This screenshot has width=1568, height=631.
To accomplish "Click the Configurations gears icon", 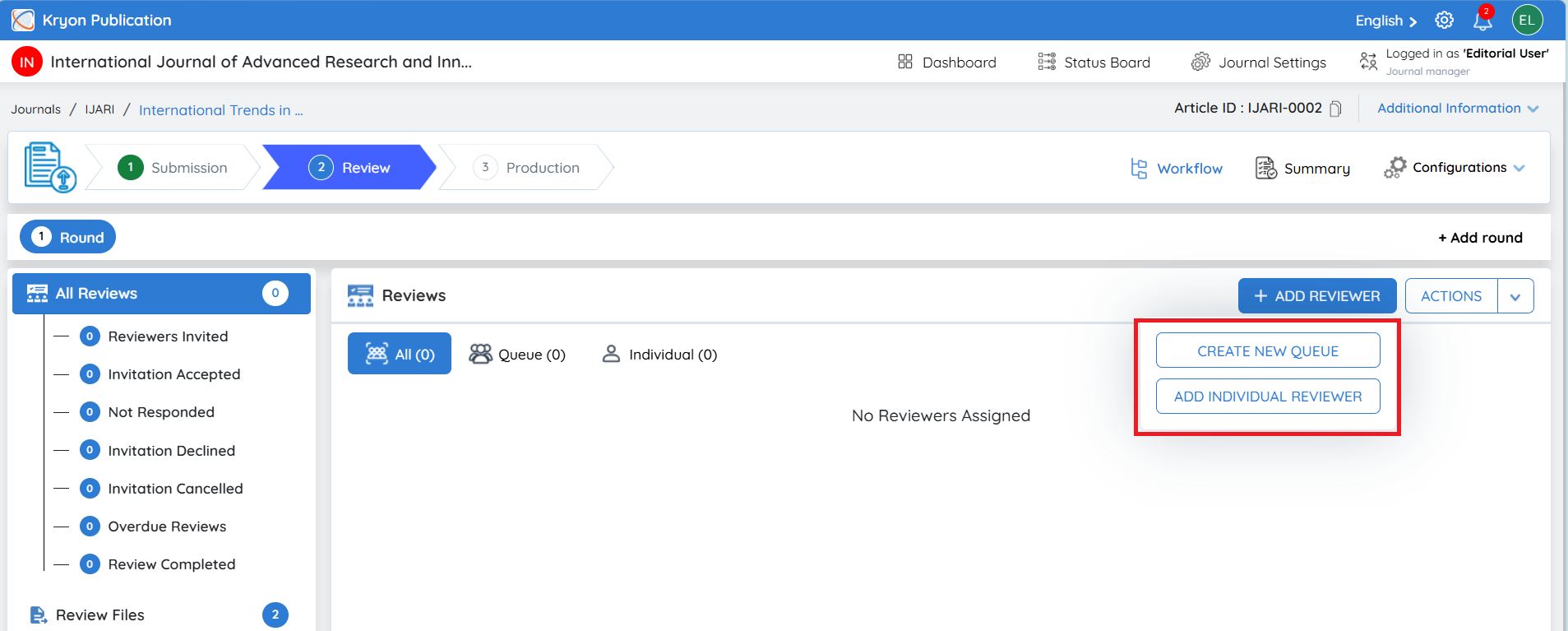I will [1395, 168].
